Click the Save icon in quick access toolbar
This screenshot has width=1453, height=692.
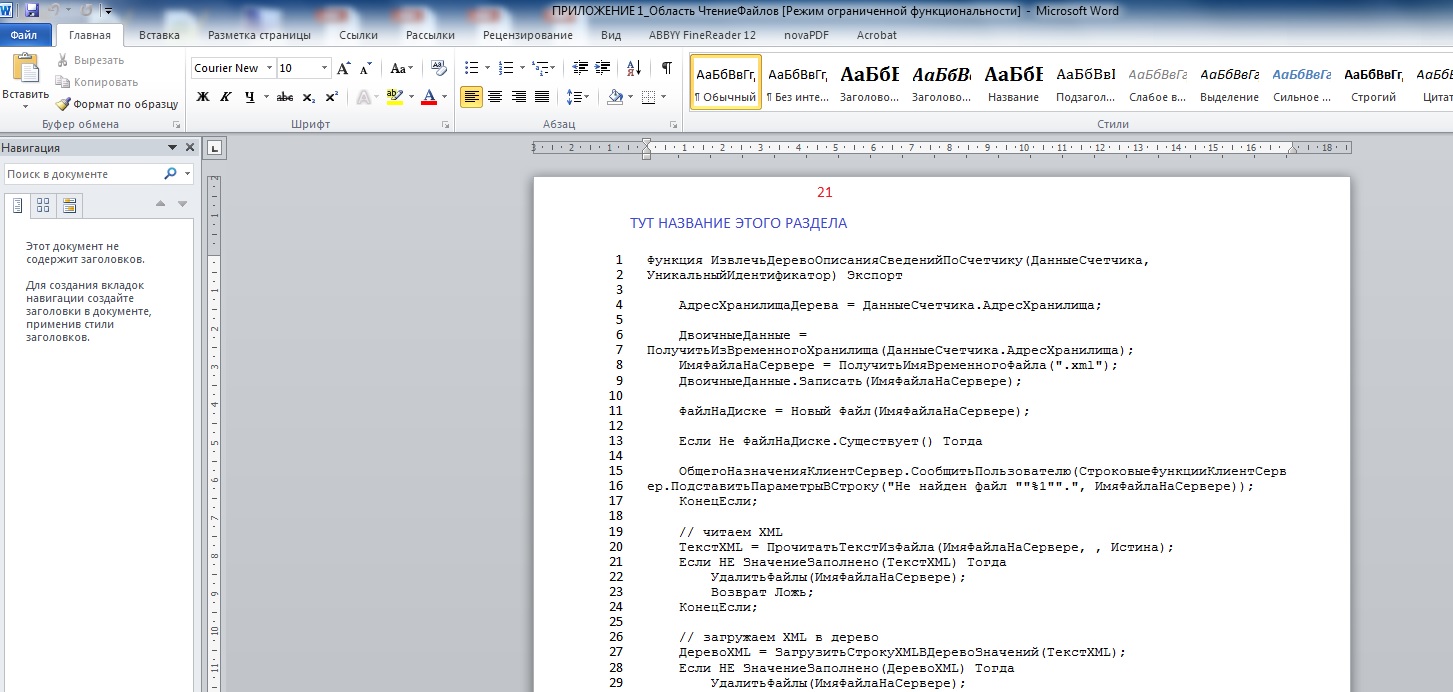(32, 10)
